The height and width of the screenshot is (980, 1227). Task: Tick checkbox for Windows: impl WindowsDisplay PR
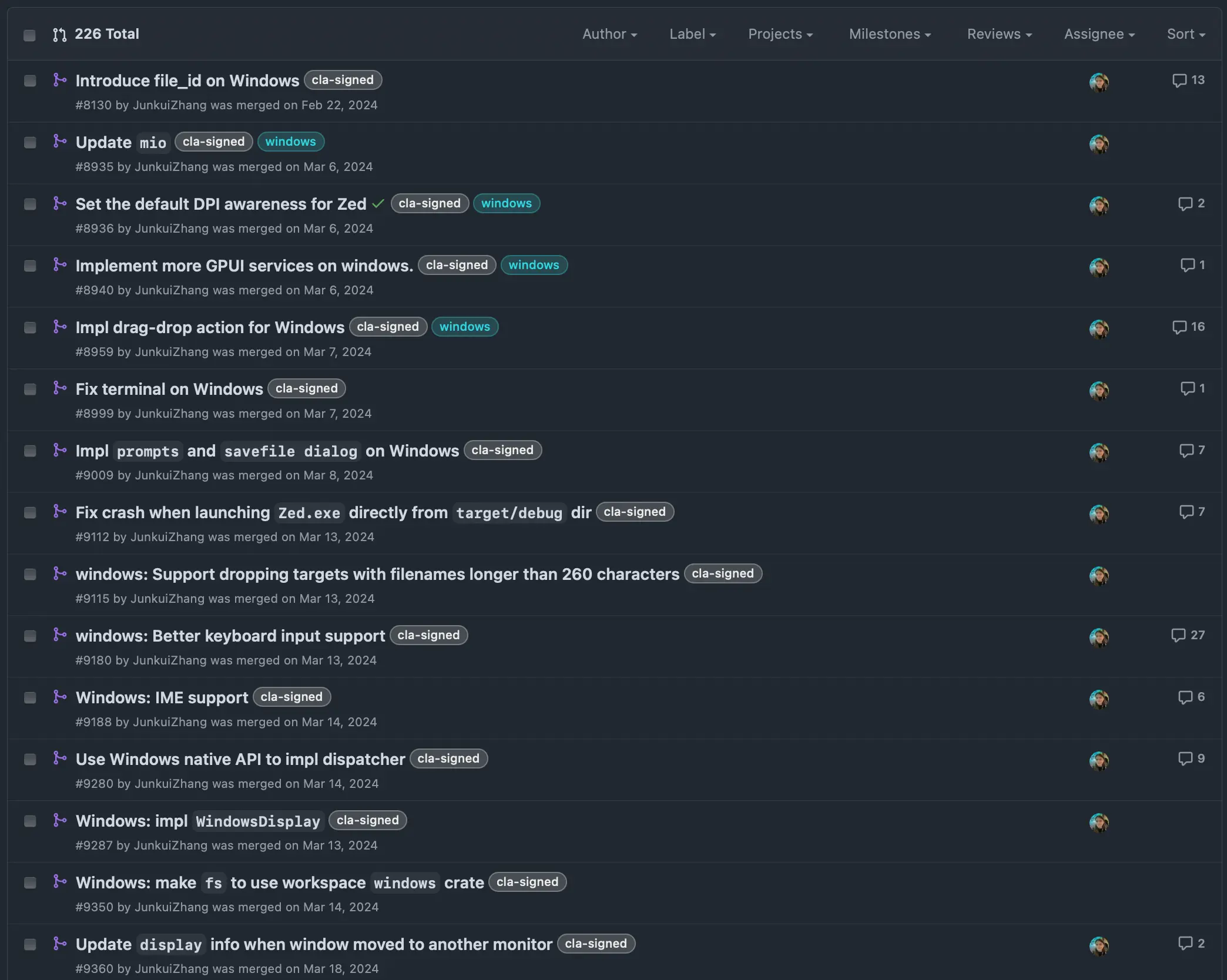tap(30, 821)
